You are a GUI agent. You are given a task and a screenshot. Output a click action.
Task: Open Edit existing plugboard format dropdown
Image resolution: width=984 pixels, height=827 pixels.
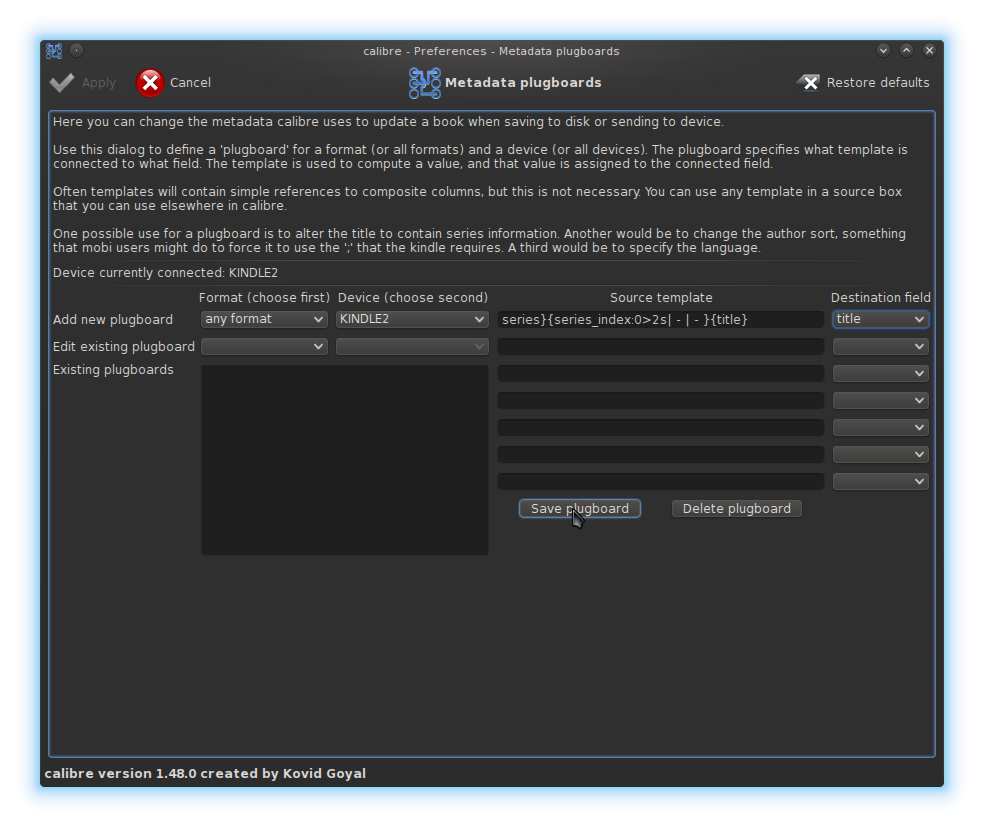[x=264, y=346]
